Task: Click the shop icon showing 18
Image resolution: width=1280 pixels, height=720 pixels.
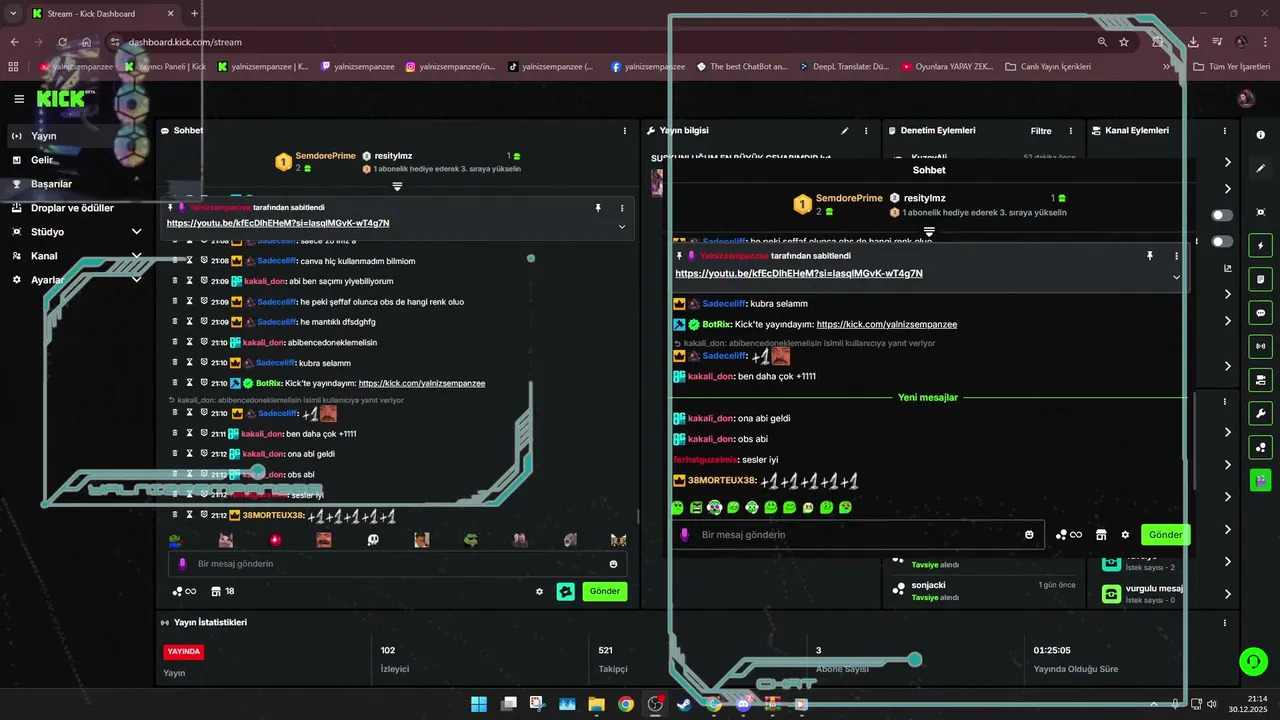Action: 223,591
